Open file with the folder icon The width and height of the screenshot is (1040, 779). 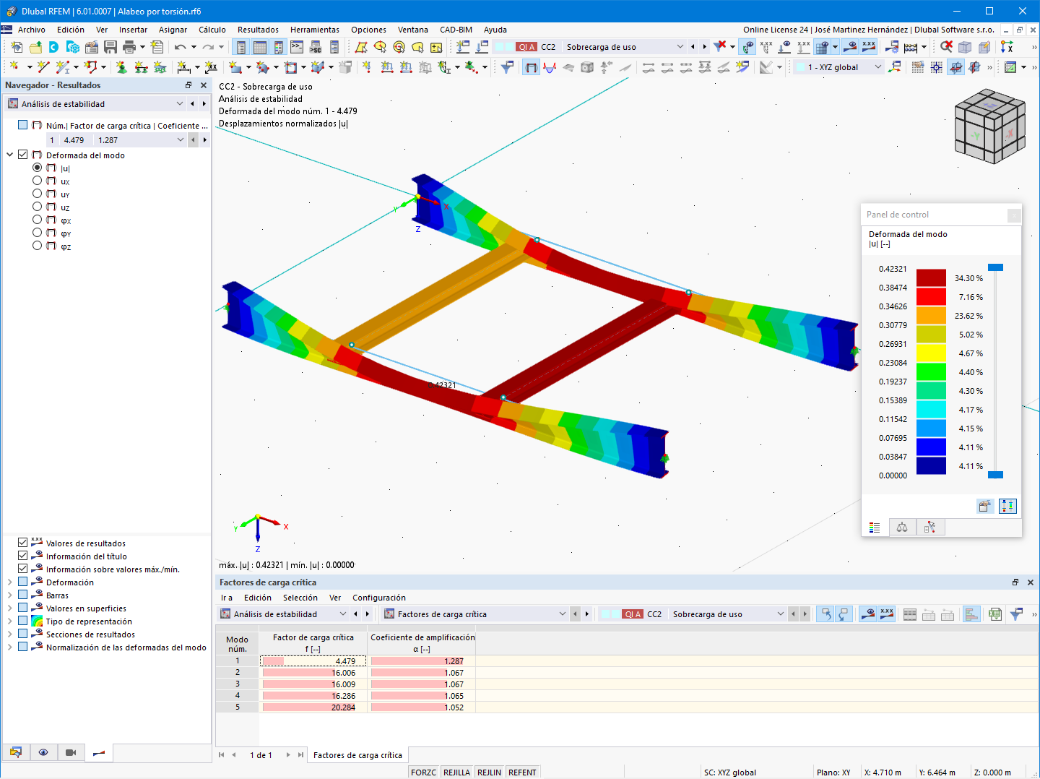pos(35,47)
